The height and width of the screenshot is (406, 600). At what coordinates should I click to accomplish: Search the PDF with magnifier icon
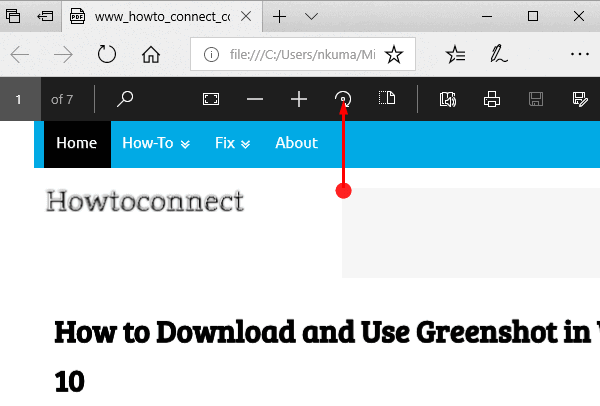[x=125, y=99]
